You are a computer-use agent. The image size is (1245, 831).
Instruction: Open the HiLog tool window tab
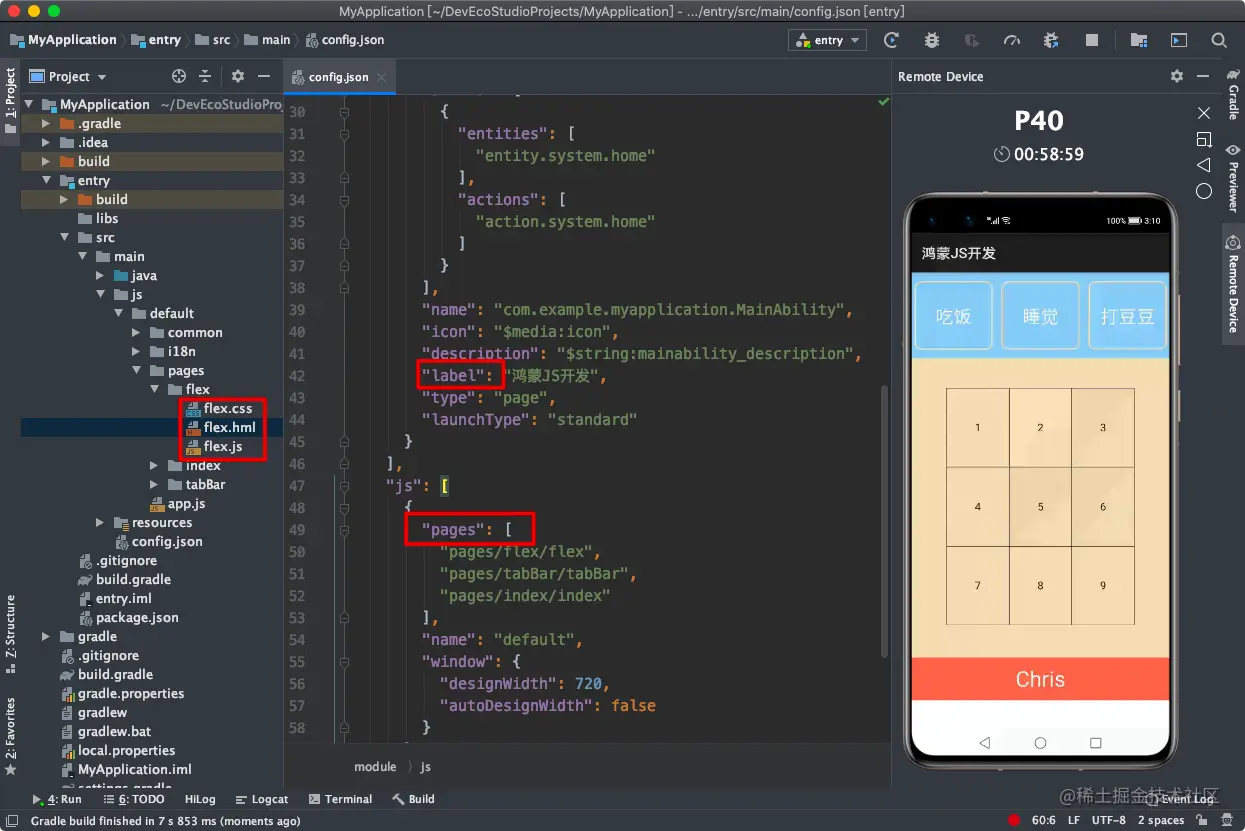[x=200, y=799]
